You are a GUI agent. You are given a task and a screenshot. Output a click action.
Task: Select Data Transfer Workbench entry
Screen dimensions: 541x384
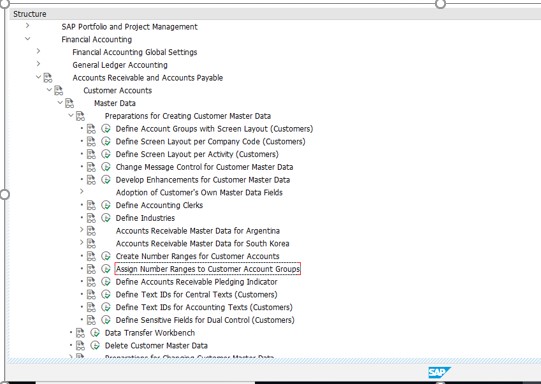150,333
